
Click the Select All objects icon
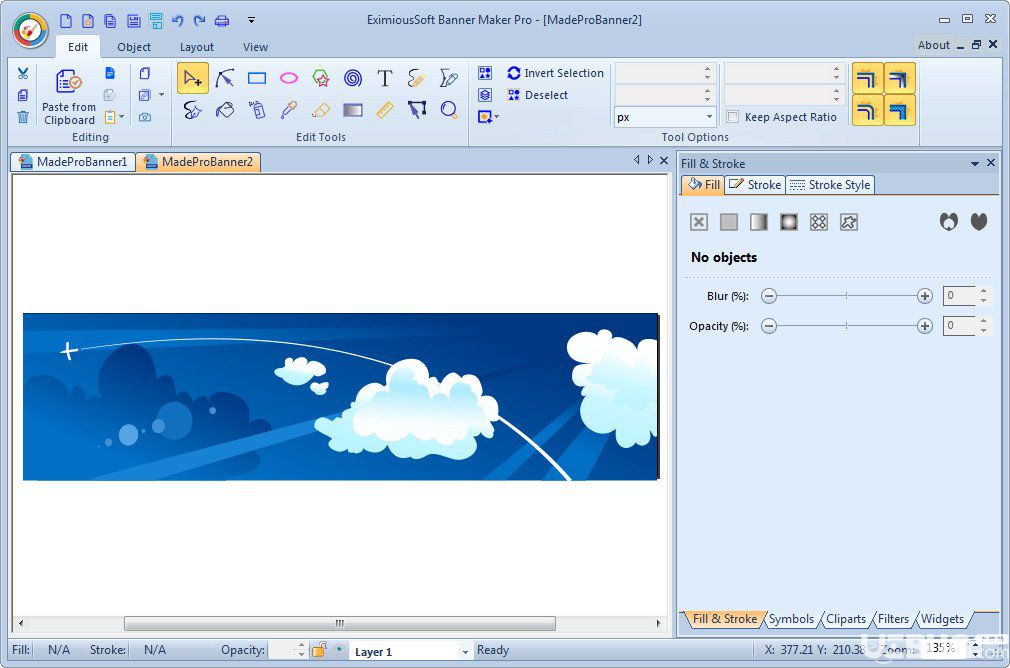point(485,73)
